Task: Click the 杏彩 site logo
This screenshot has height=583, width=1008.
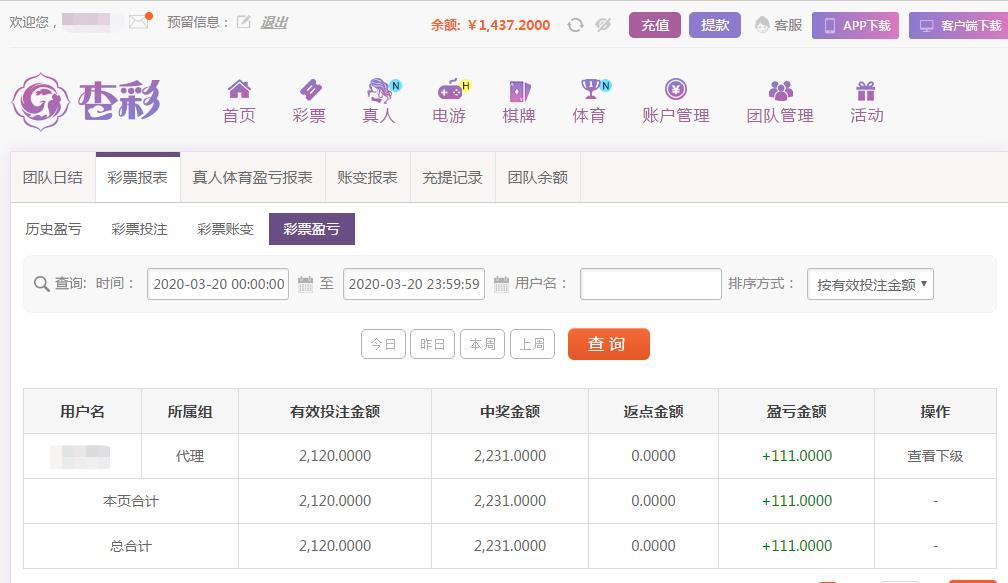Action: tap(86, 102)
